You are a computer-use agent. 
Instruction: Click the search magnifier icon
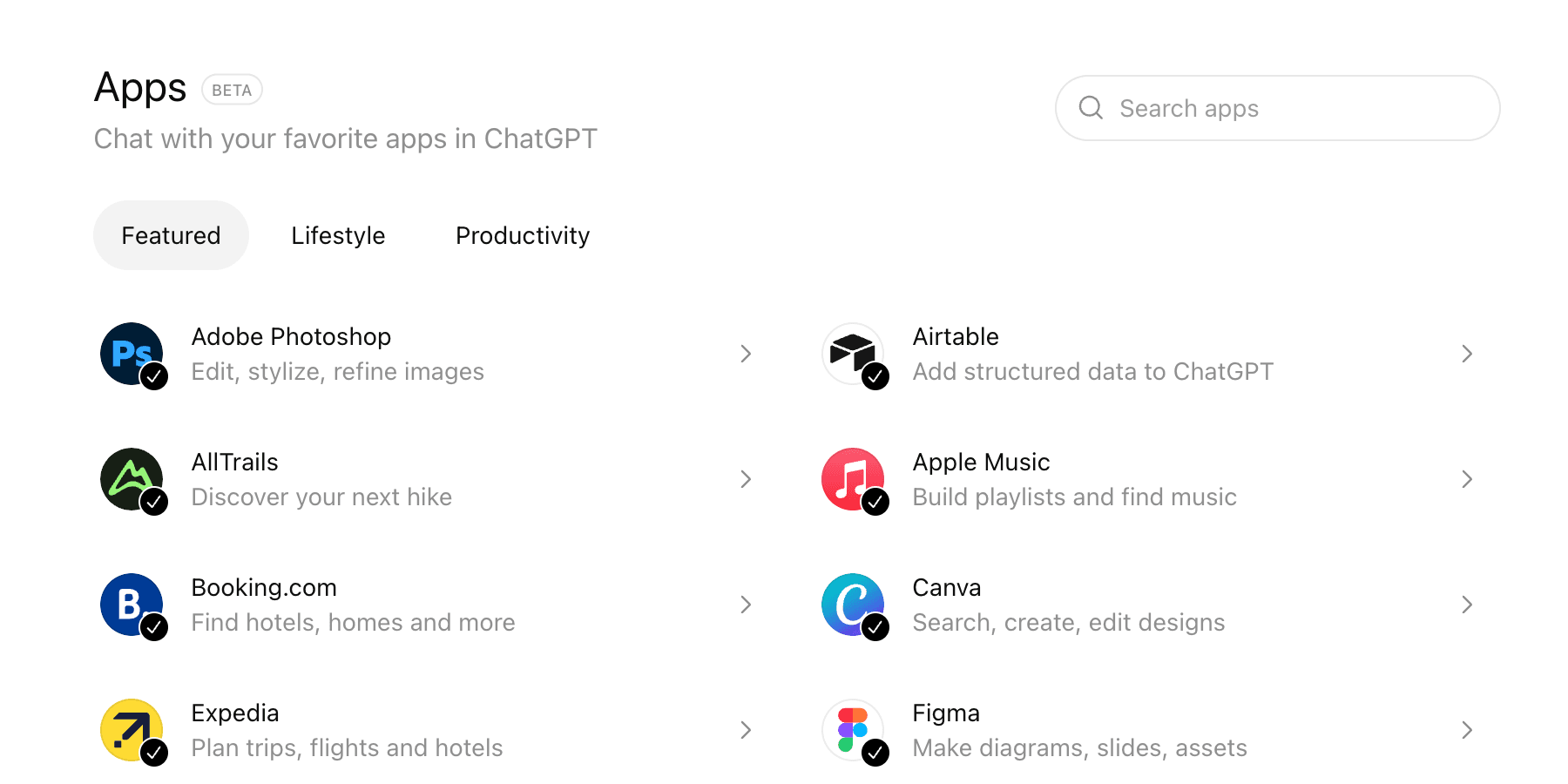(x=1091, y=108)
